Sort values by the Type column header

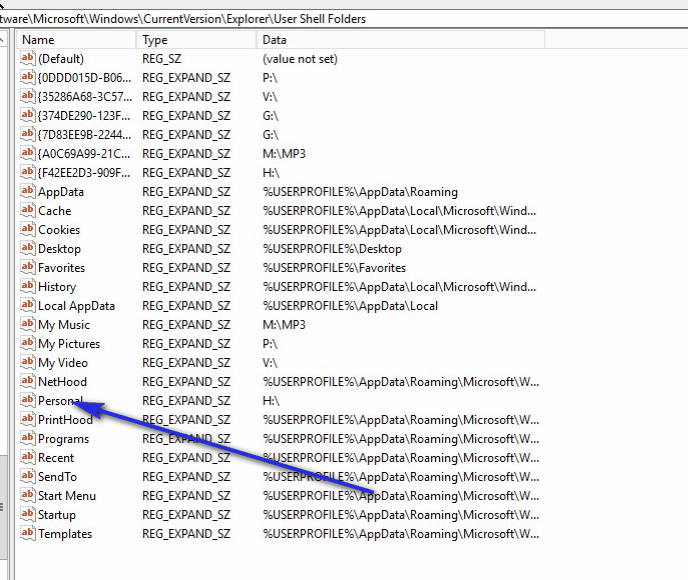[x=196, y=40]
